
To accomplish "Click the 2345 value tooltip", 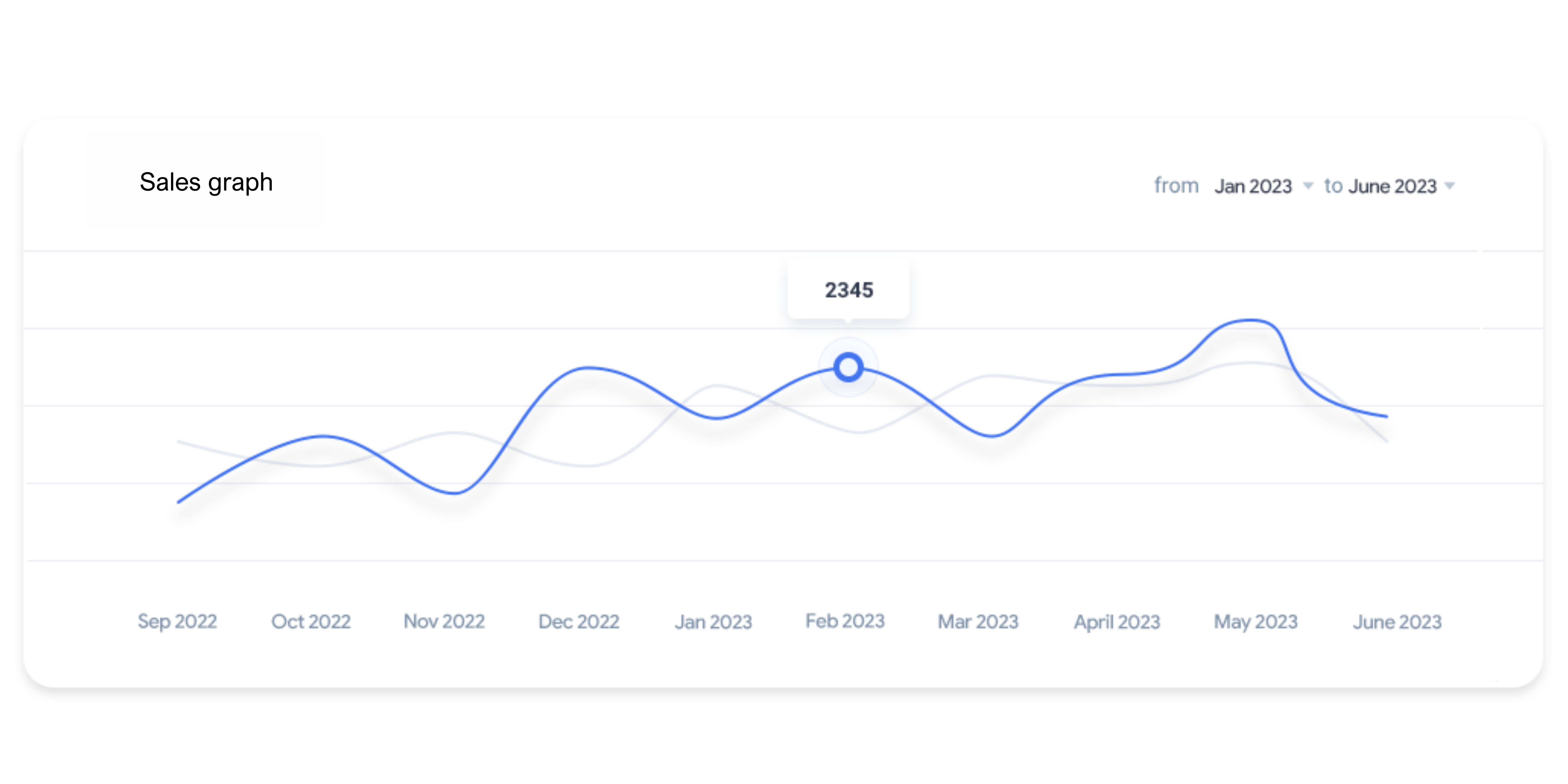I will [x=848, y=290].
